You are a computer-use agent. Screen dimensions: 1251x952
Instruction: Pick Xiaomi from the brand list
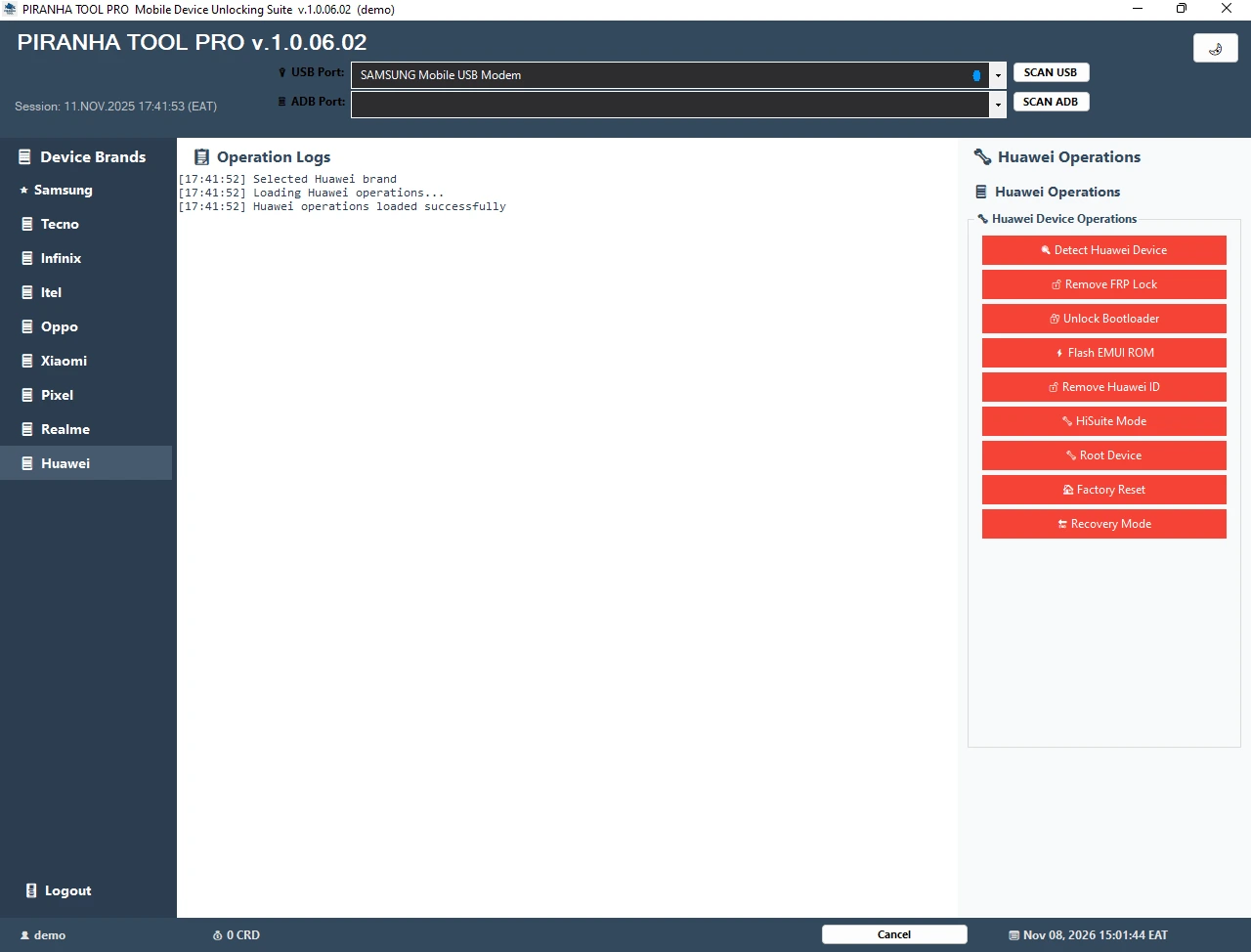point(86,361)
